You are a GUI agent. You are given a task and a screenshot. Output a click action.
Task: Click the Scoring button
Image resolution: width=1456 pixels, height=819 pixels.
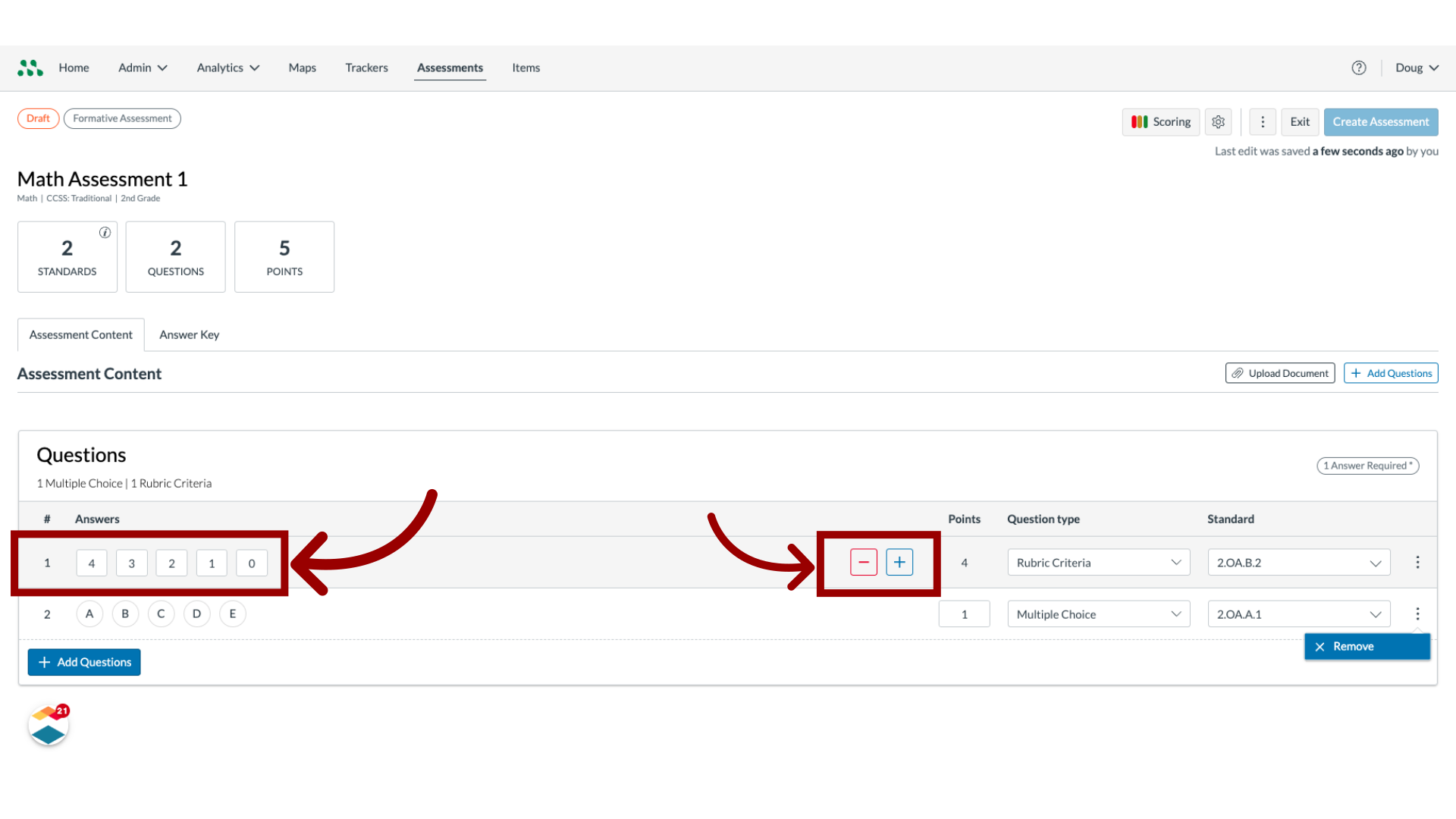point(1161,122)
